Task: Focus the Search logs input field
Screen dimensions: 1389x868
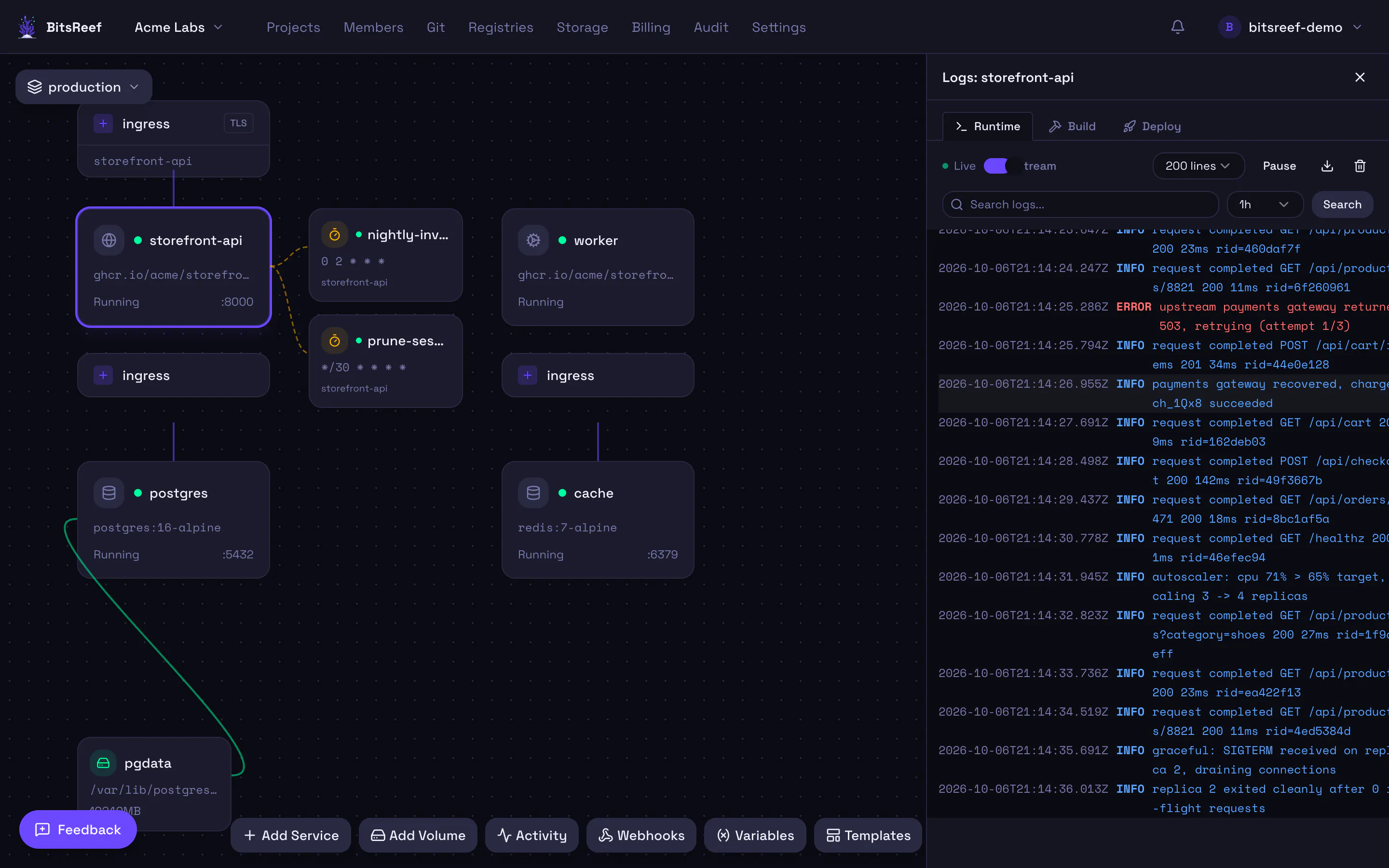Action: point(1080,204)
